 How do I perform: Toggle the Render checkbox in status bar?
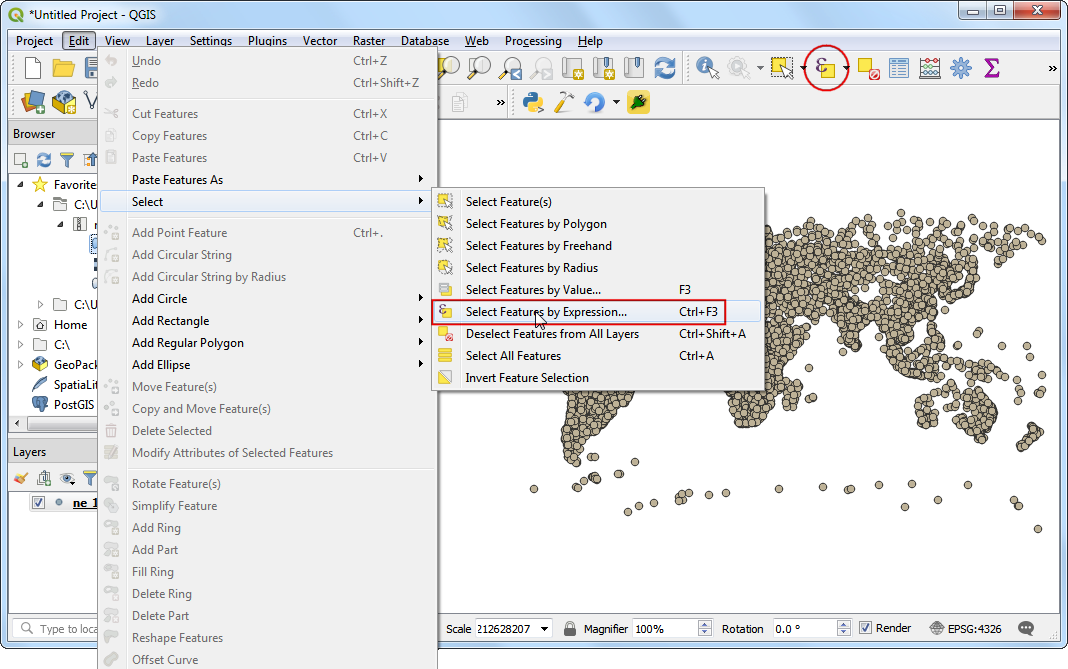coord(866,628)
